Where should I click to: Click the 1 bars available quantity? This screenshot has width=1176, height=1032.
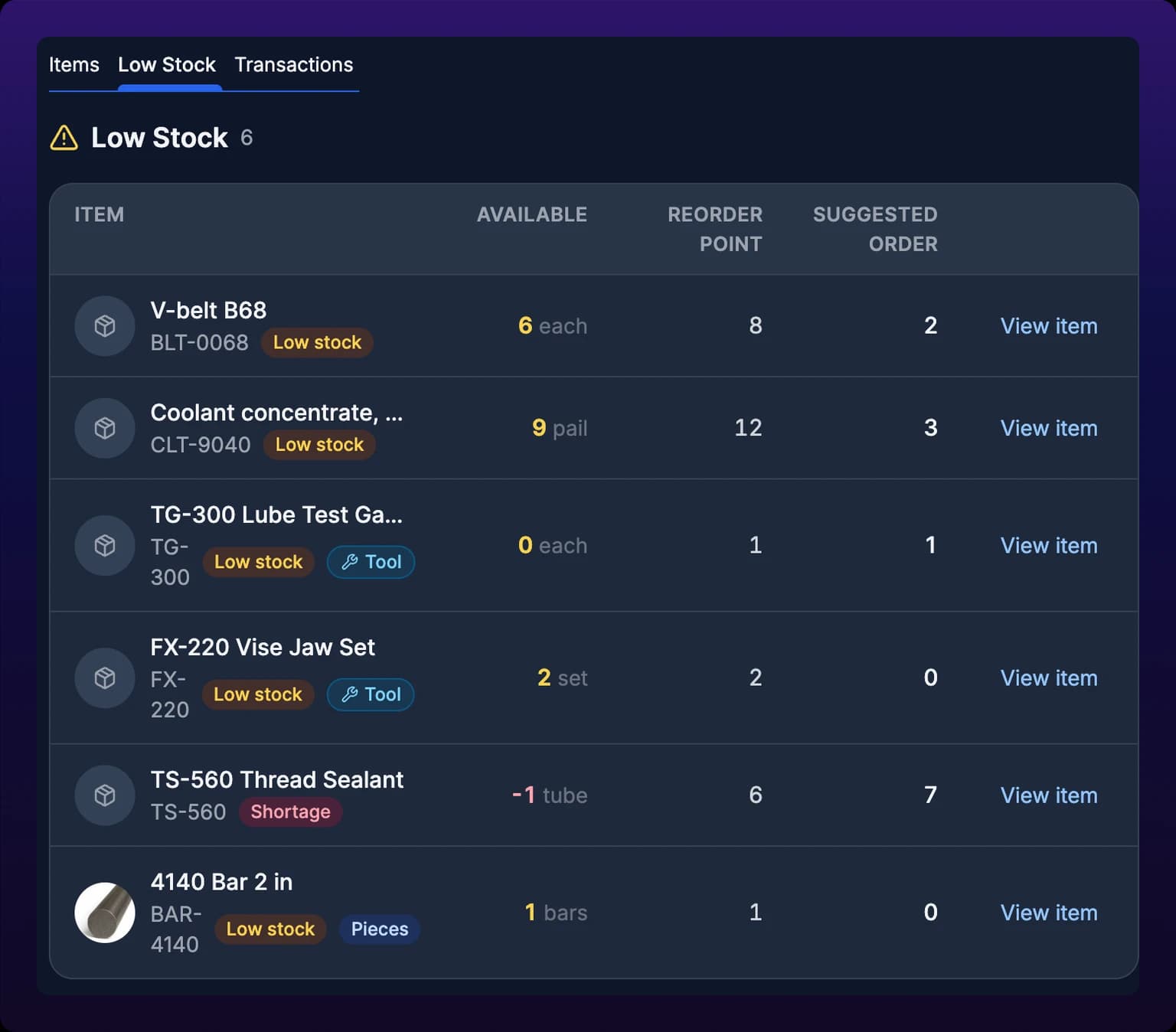[557, 913]
